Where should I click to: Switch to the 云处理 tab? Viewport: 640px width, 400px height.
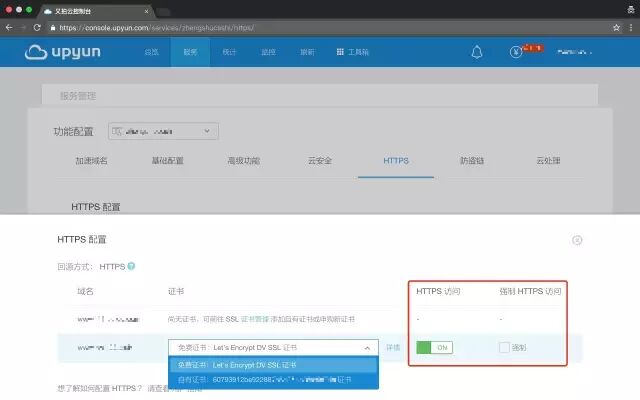pyautogui.click(x=548, y=161)
